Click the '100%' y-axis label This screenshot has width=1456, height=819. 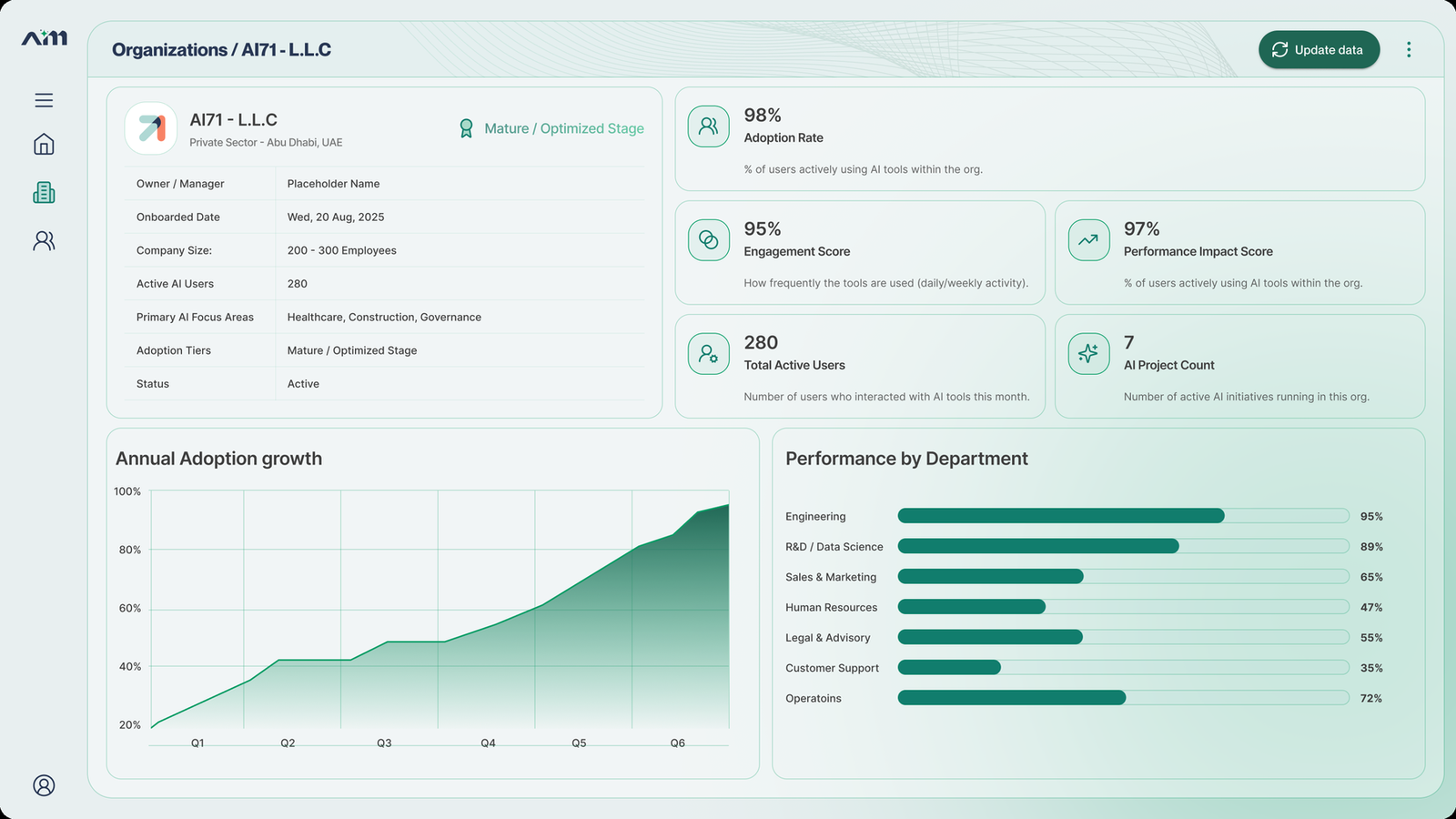coord(127,491)
